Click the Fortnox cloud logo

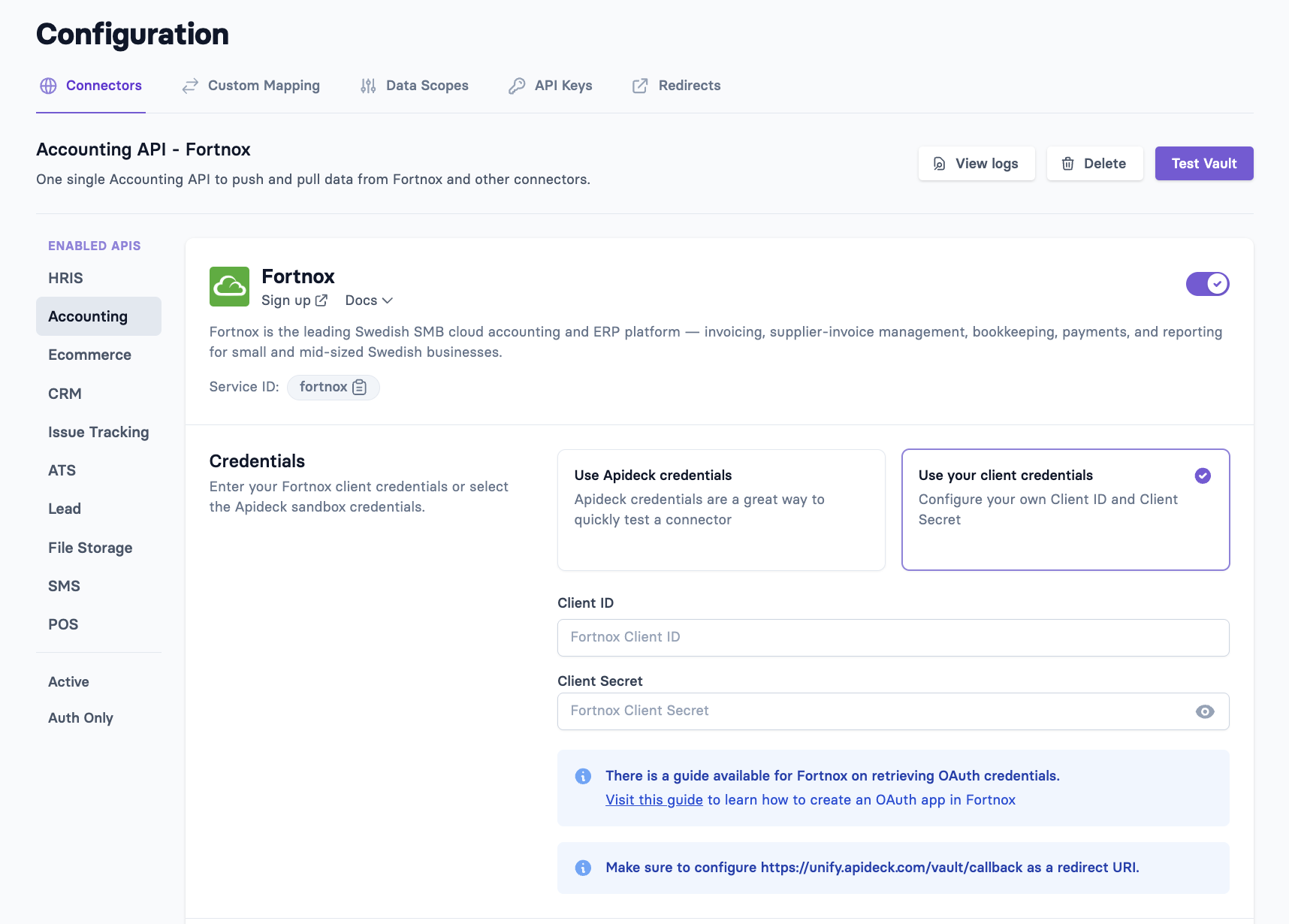tap(229, 286)
